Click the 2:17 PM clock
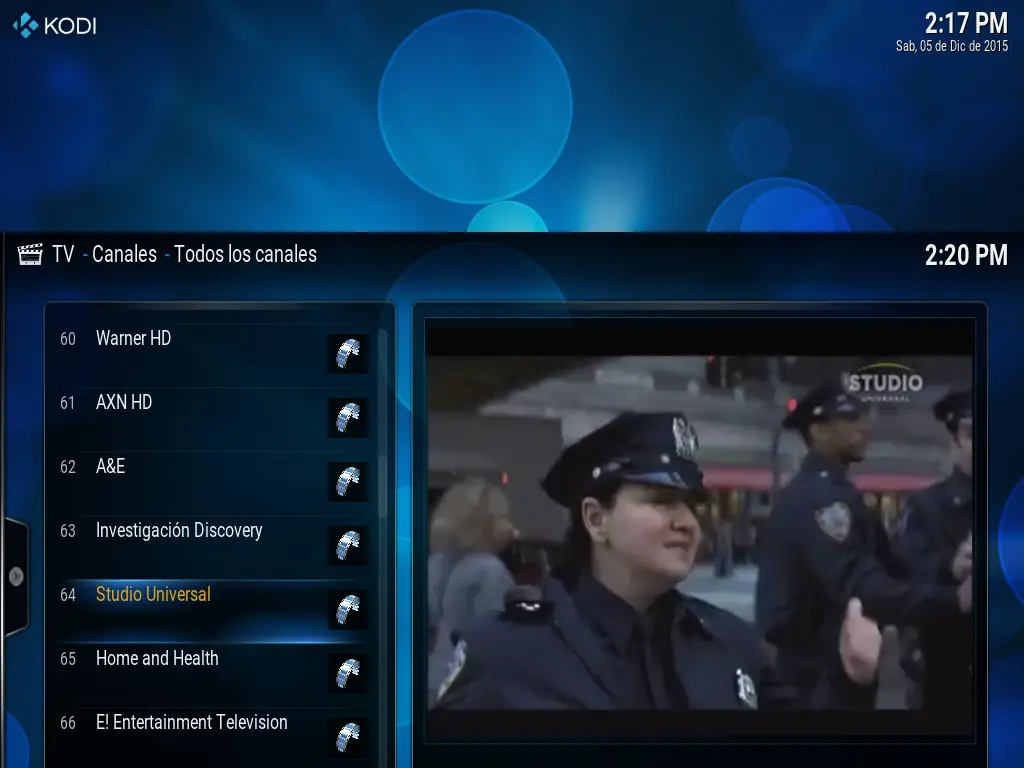 (x=966, y=24)
